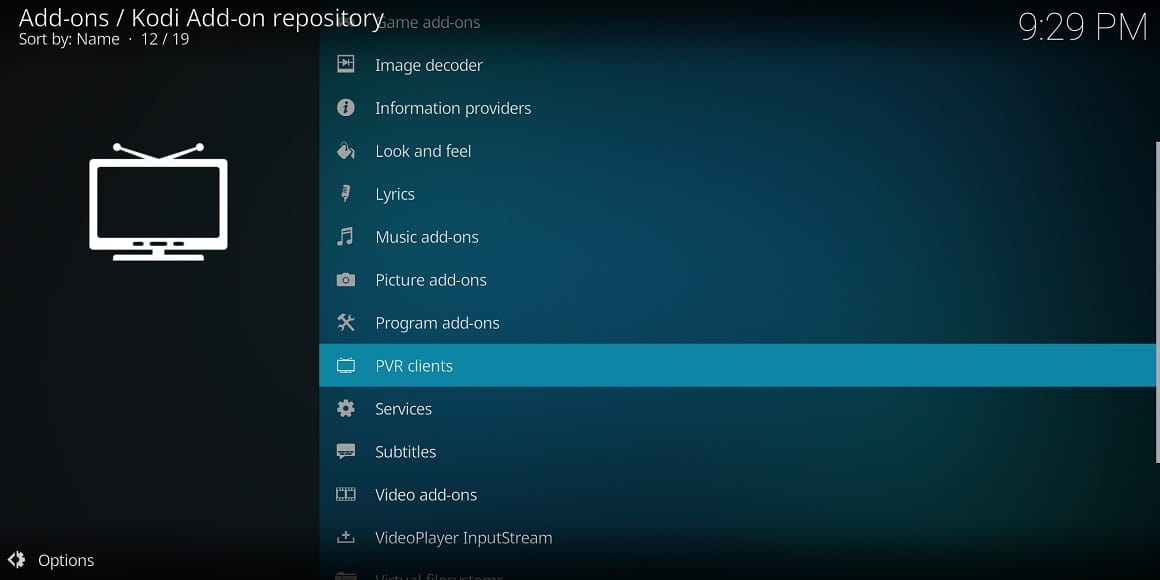Screen dimensions: 1160x580
Task: Open the Video add-ons category
Action: (x=426, y=495)
